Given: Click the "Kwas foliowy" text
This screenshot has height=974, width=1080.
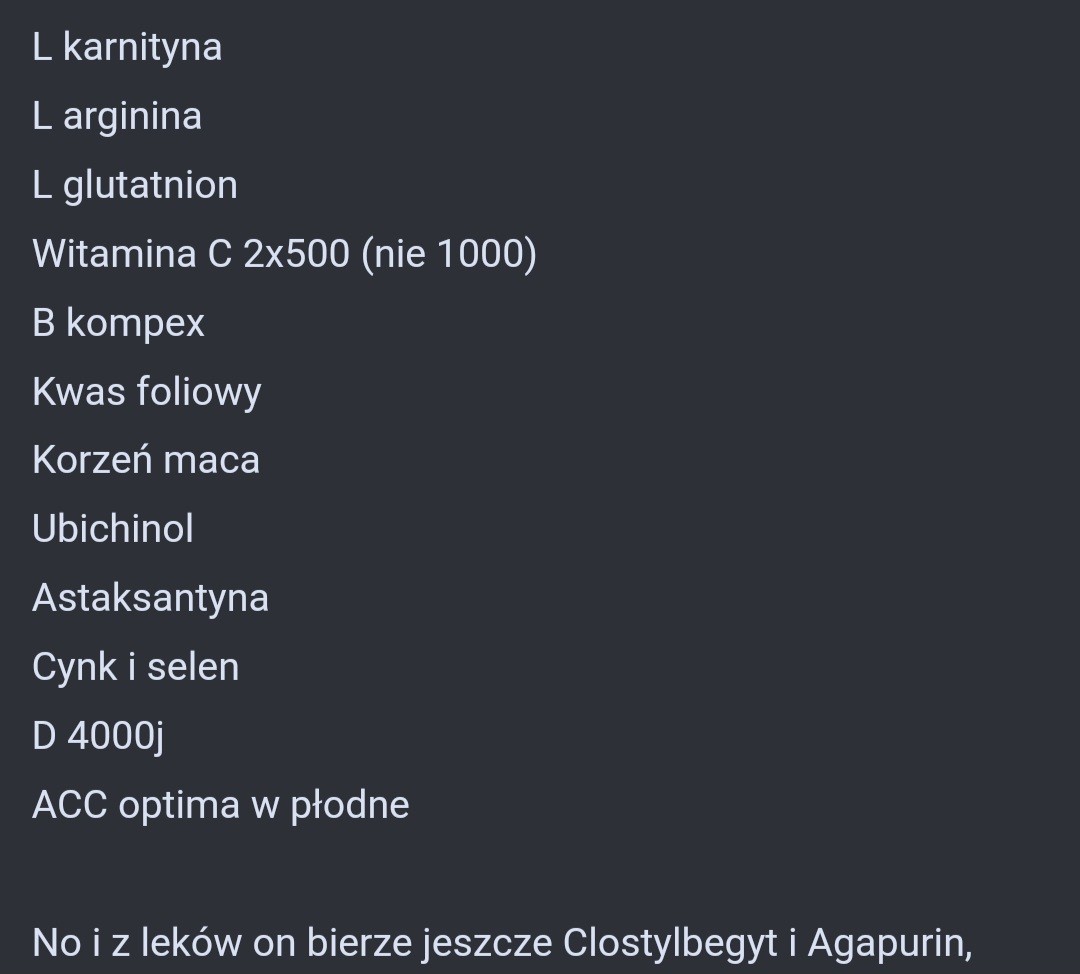Looking at the screenshot, I should 146,392.
